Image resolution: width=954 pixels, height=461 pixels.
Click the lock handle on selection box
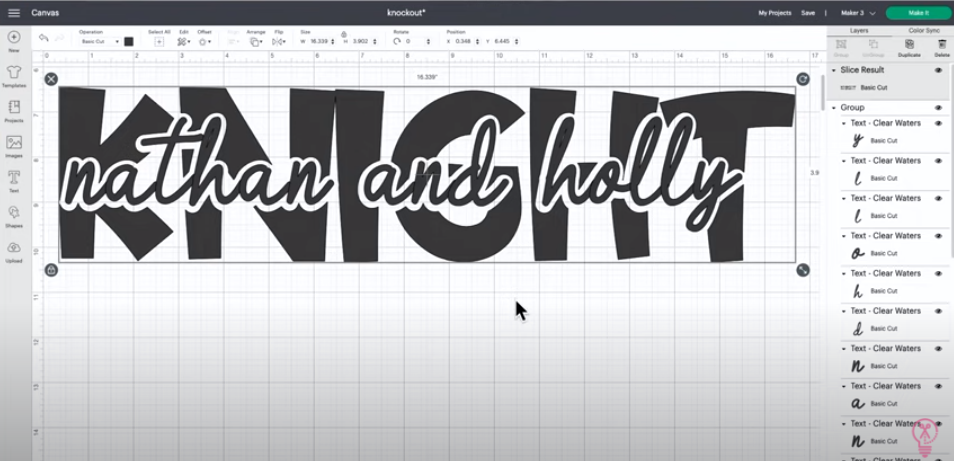point(51,269)
